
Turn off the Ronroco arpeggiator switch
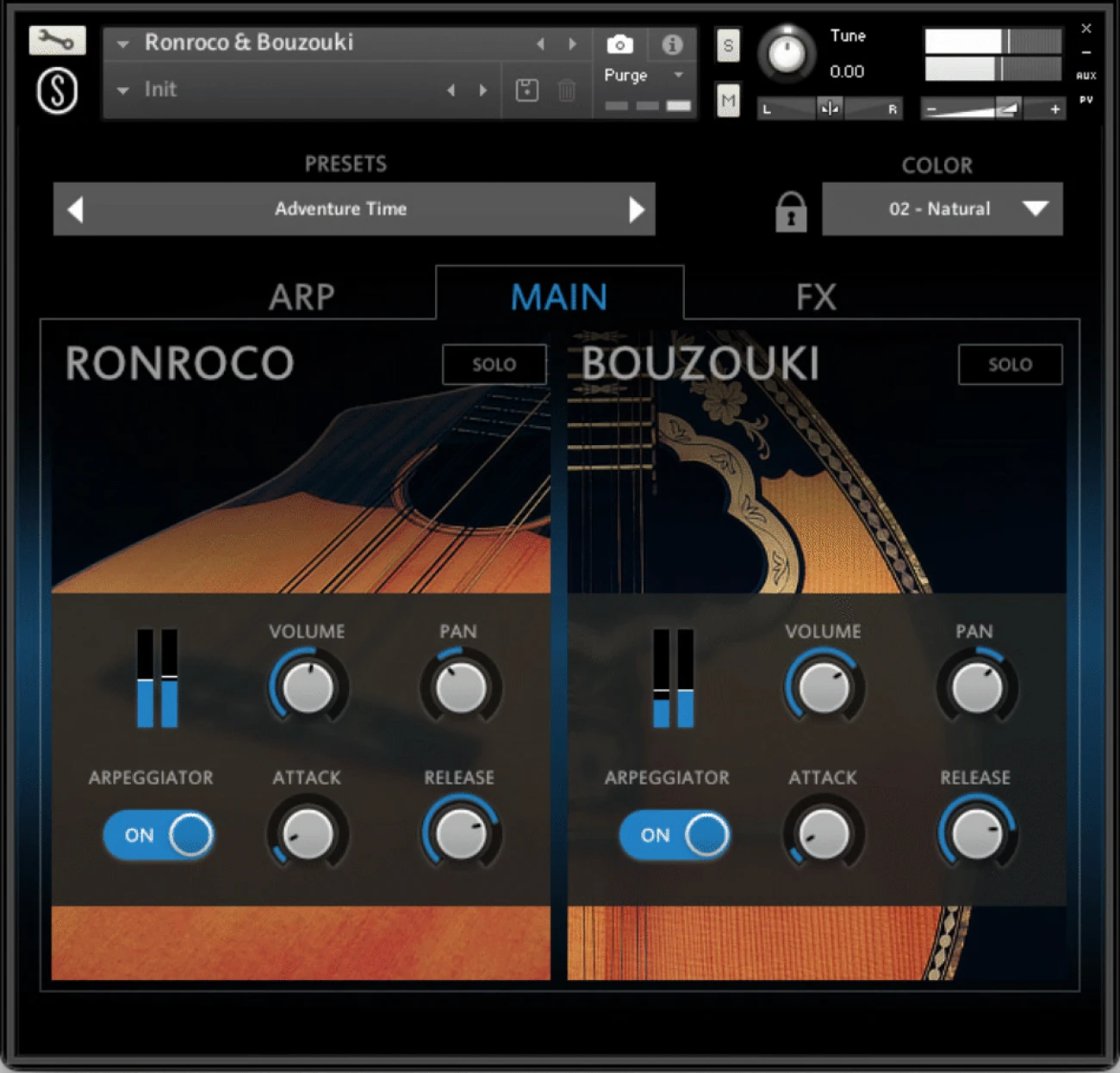159,834
